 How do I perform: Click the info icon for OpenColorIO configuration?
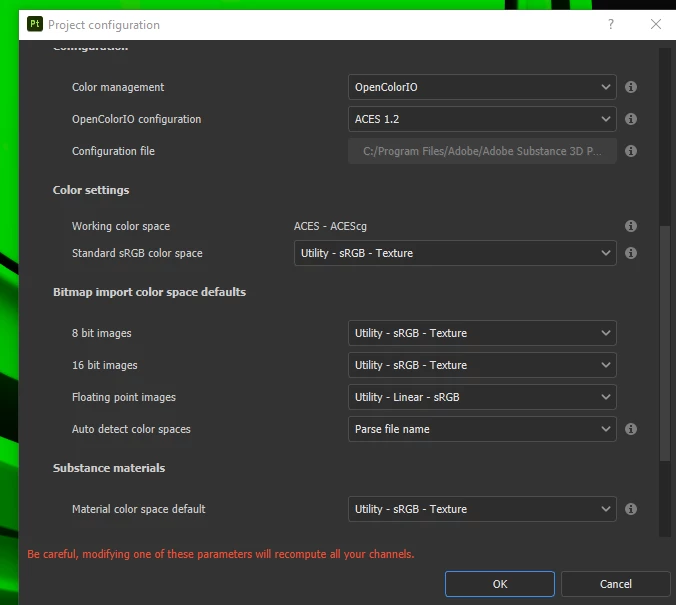(631, 119)
